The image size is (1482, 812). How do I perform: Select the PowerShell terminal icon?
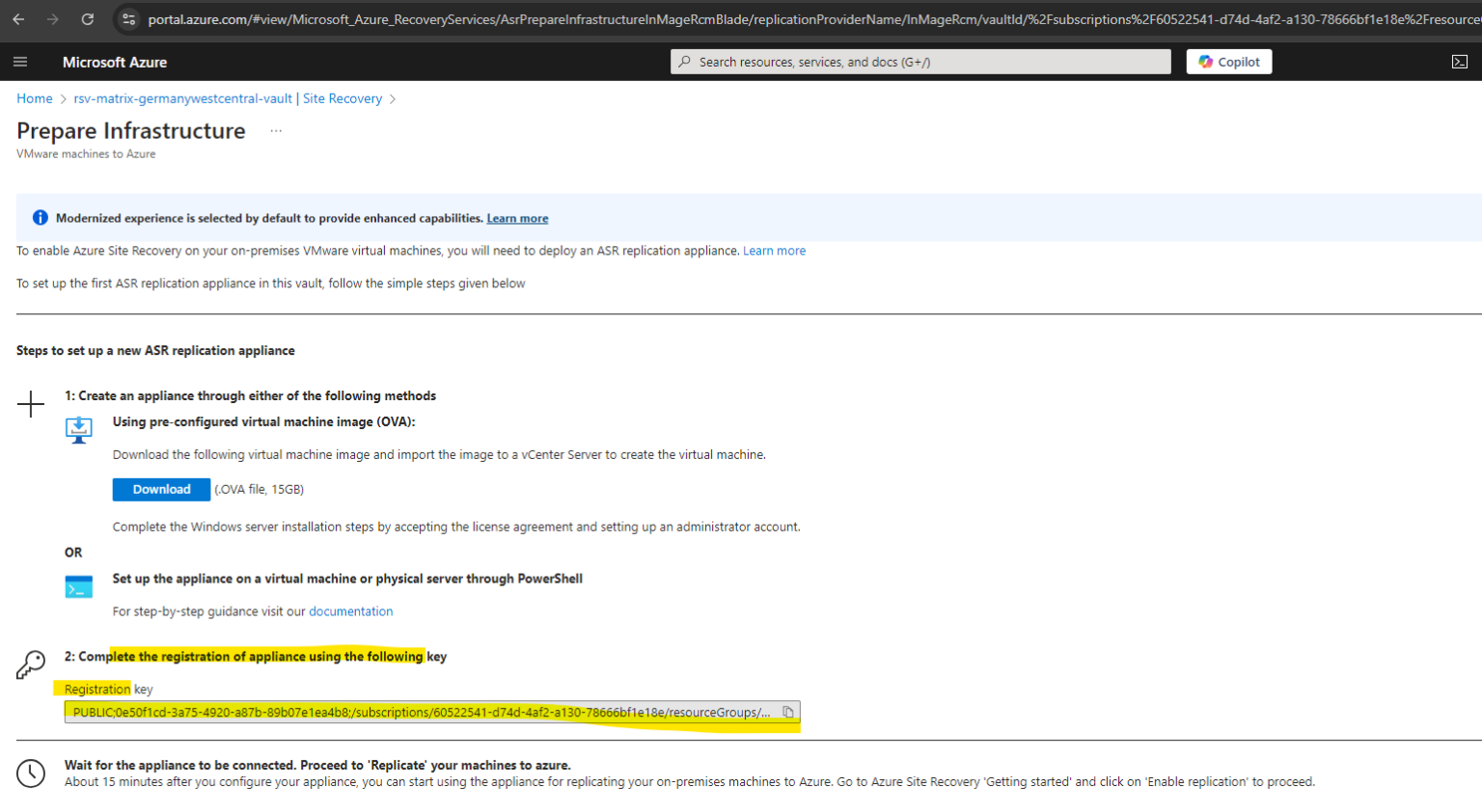[78, 585]
